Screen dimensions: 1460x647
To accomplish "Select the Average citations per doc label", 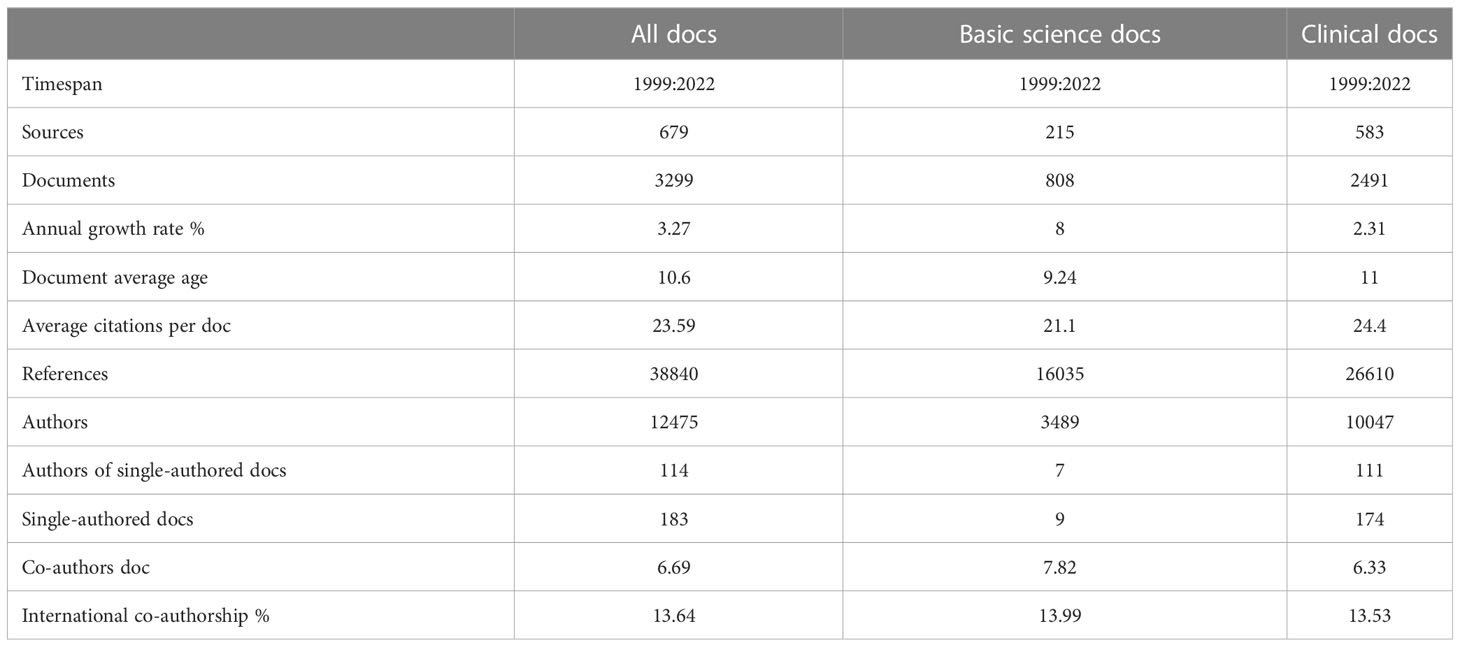I will pos(126,325).
